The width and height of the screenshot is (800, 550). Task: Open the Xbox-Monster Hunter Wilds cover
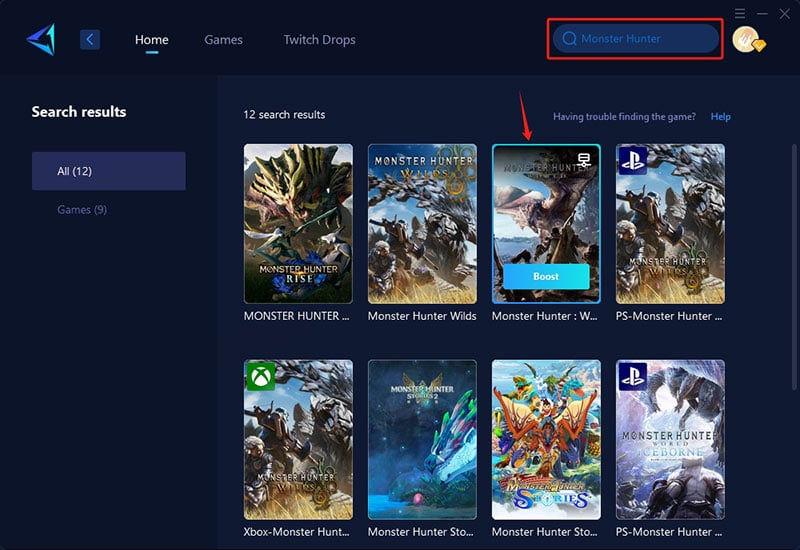[x=298, y=440]
